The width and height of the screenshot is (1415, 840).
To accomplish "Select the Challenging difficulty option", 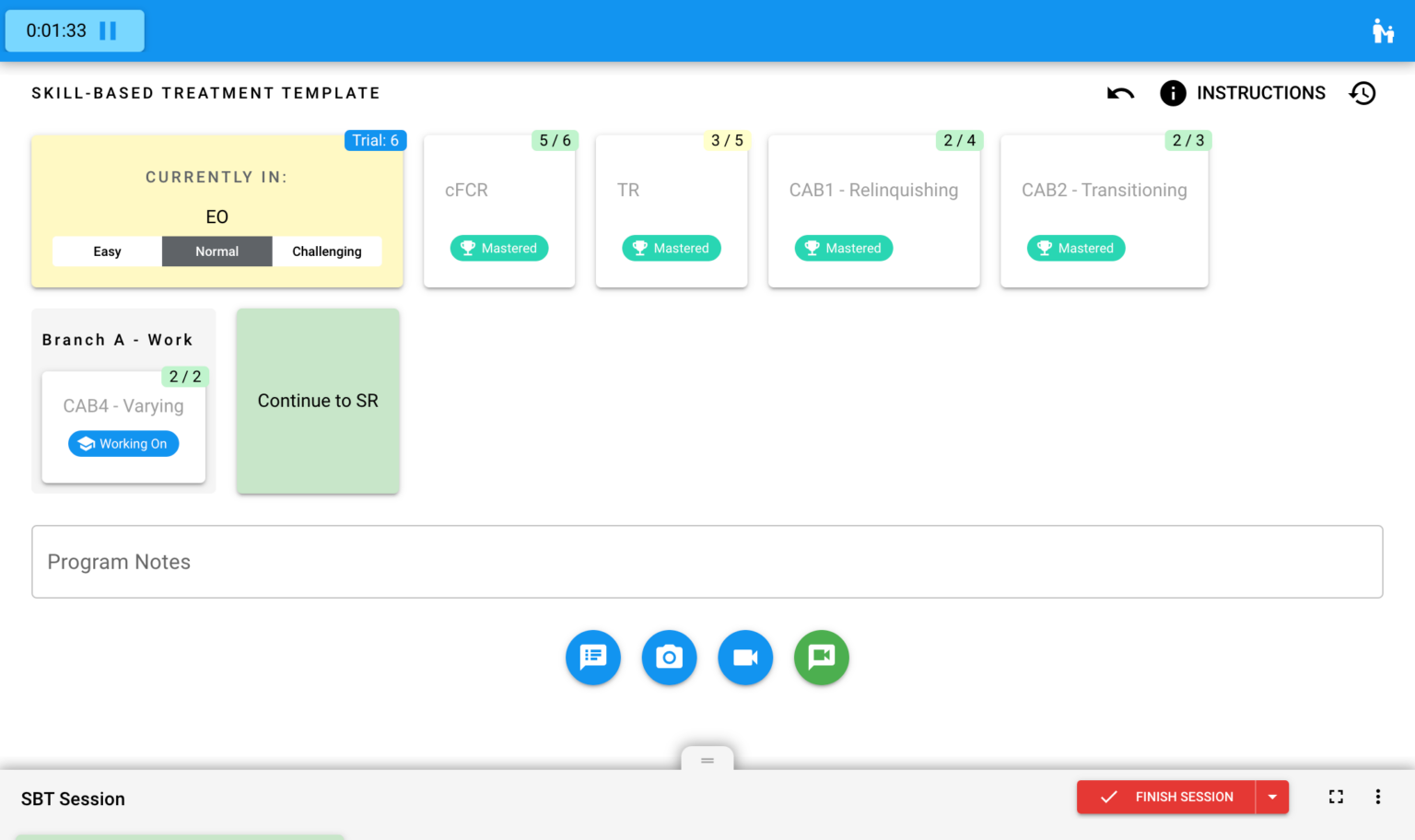I will pos(327,251).
